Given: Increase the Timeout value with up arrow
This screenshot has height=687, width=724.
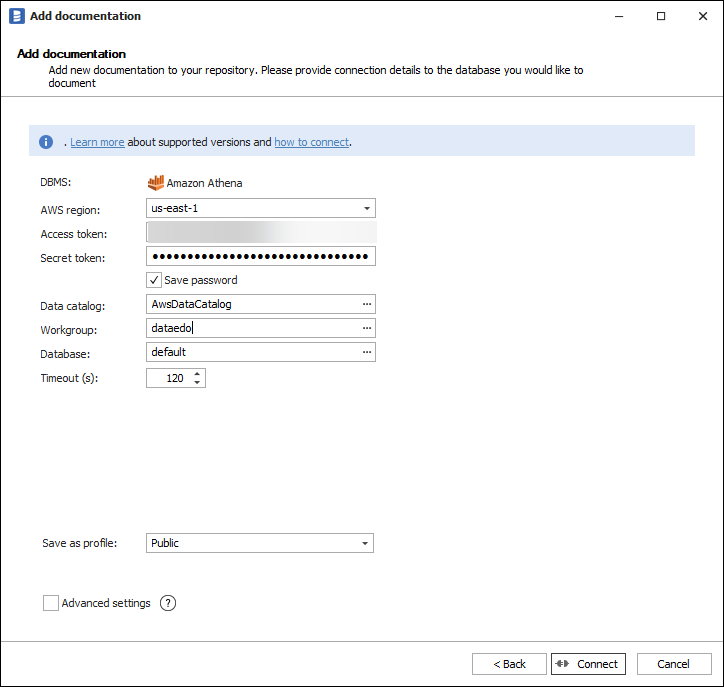Looking at the screenshot, I should [197, 374].
